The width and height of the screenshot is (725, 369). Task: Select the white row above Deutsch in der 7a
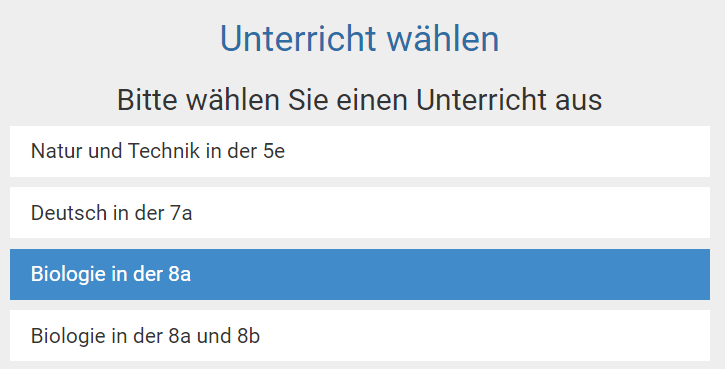coord(360,151)
